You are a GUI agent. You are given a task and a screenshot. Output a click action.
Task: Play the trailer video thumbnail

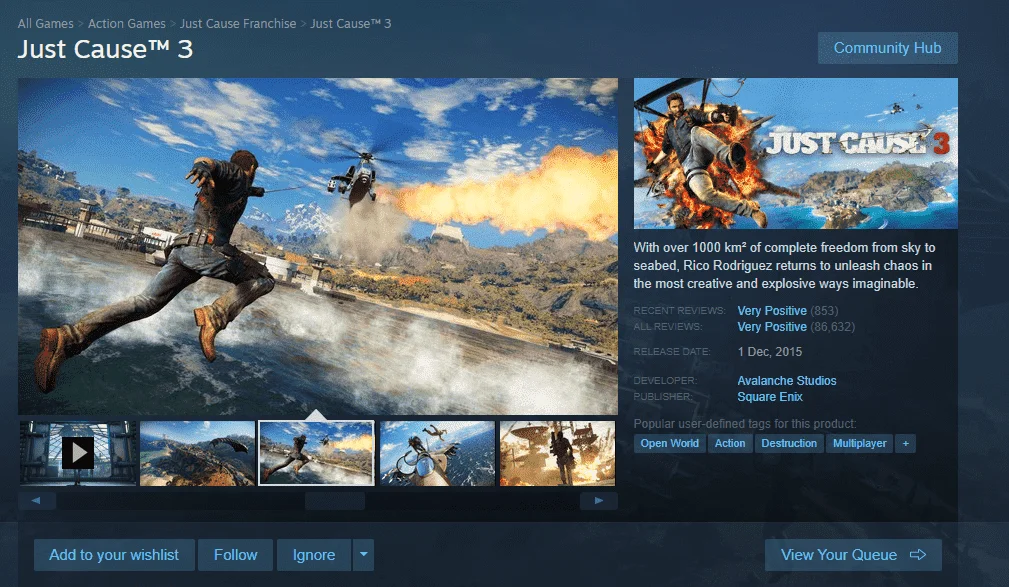pyautogui.click(x=78, y=453)
